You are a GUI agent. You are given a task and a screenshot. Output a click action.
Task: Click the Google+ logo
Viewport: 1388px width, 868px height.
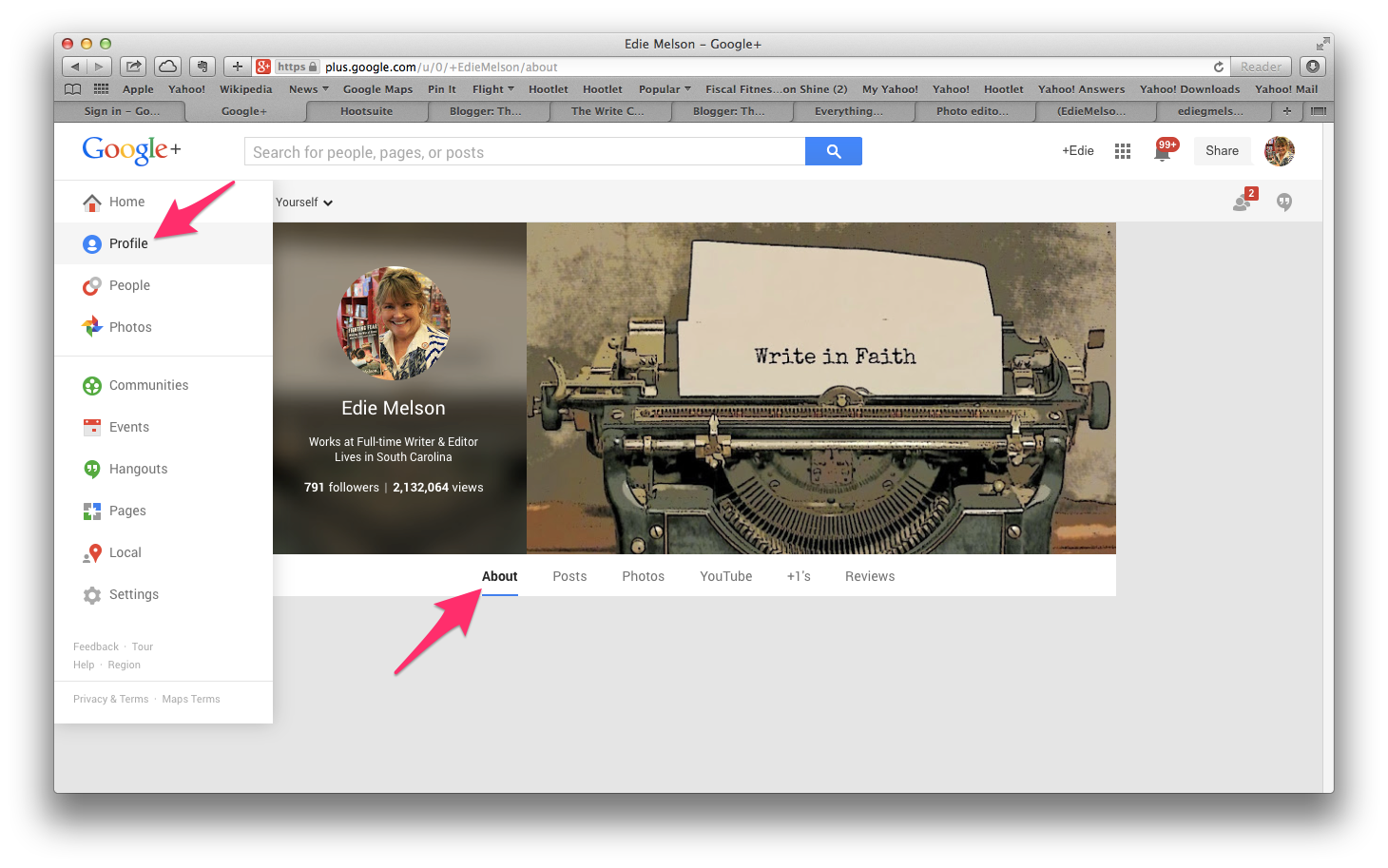coord(131,150)
